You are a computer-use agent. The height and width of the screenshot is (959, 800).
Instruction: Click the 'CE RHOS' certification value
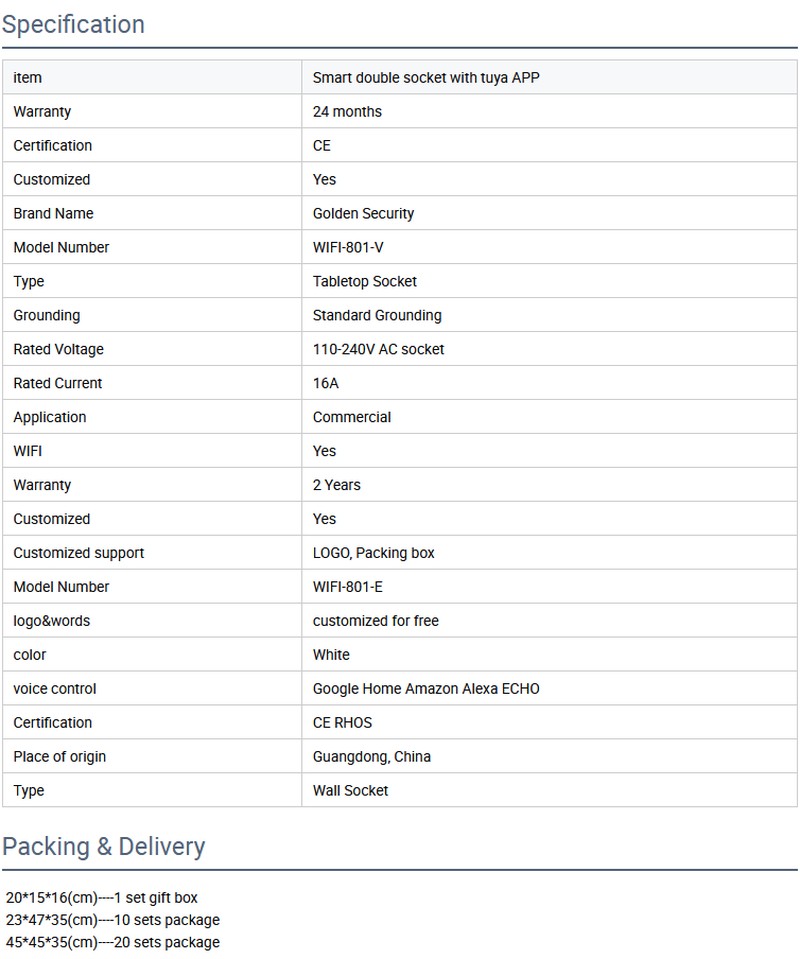coord(342,723)
